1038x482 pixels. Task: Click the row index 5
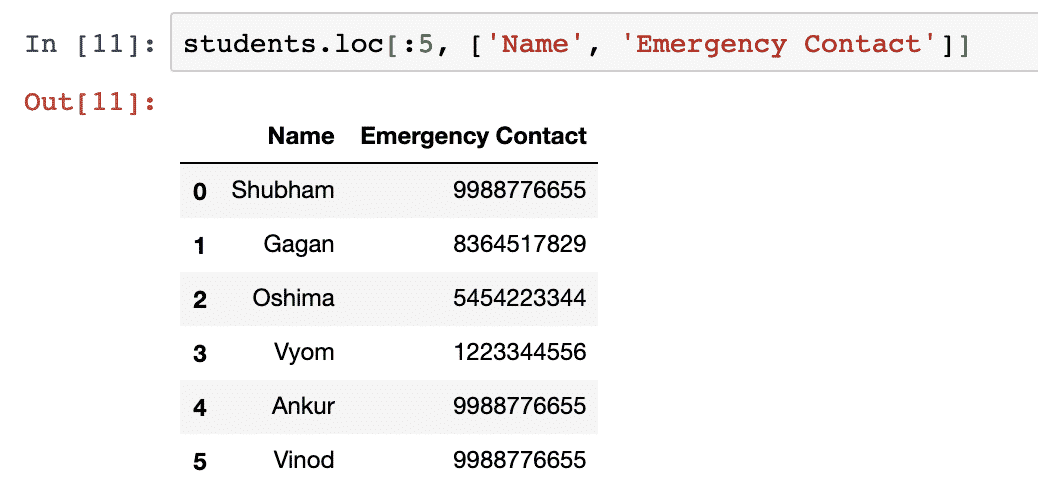coord(199,461)
